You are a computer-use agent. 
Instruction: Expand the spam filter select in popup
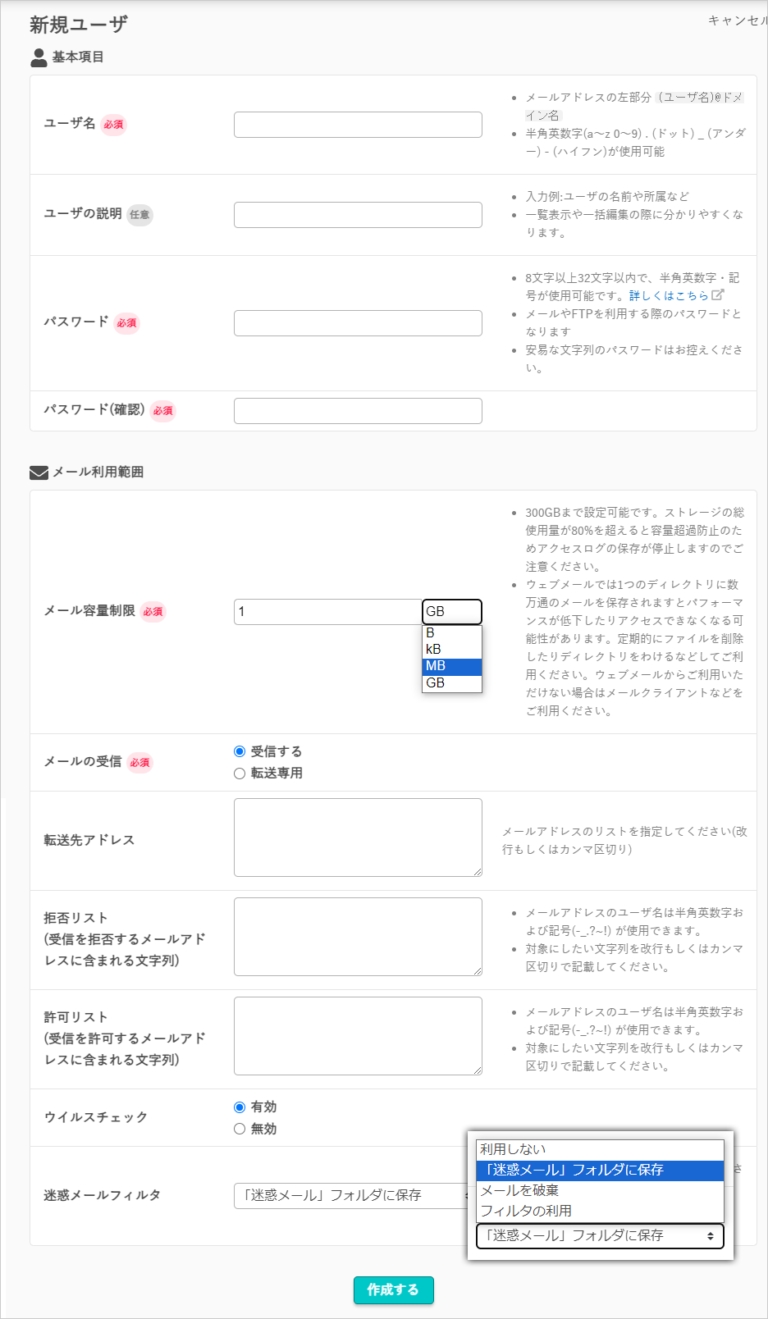point(599,1236)
